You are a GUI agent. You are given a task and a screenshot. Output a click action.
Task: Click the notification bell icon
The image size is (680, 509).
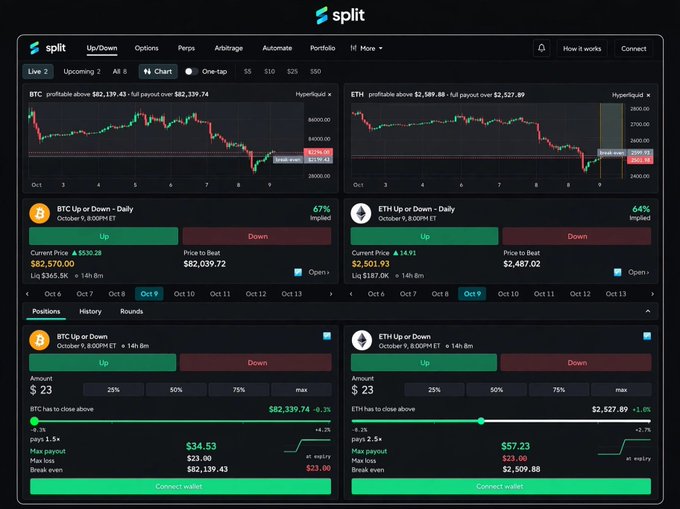pyautogui.click(x=541, y=48)
